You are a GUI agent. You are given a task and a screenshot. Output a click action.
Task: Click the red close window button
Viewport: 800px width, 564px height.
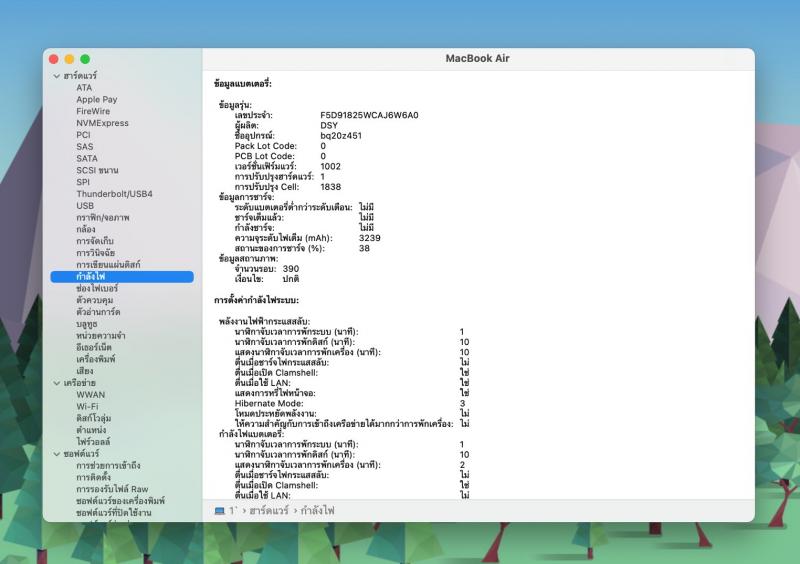(x=54, y=59)
